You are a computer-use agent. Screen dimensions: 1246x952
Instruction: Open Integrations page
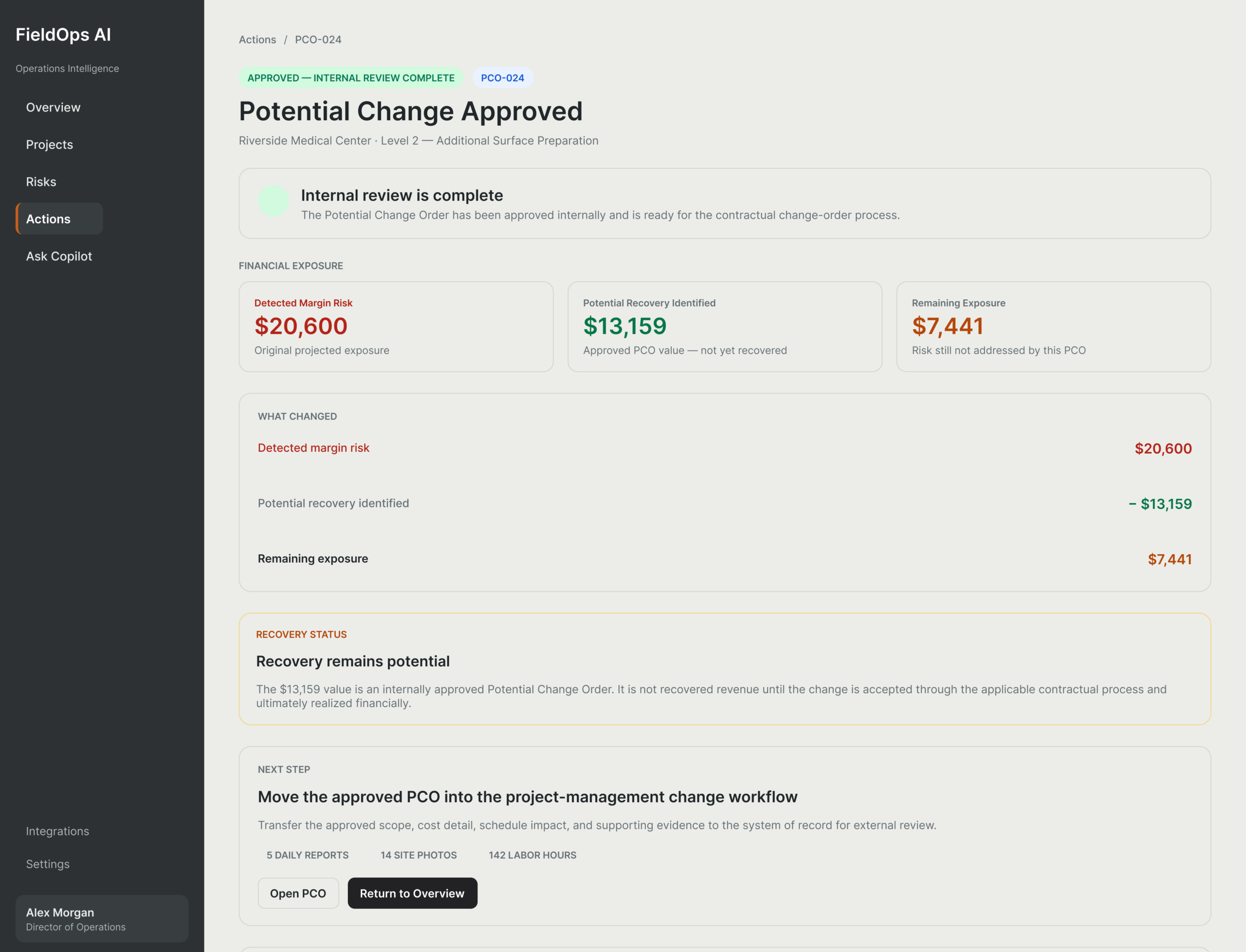coord(57,831)
